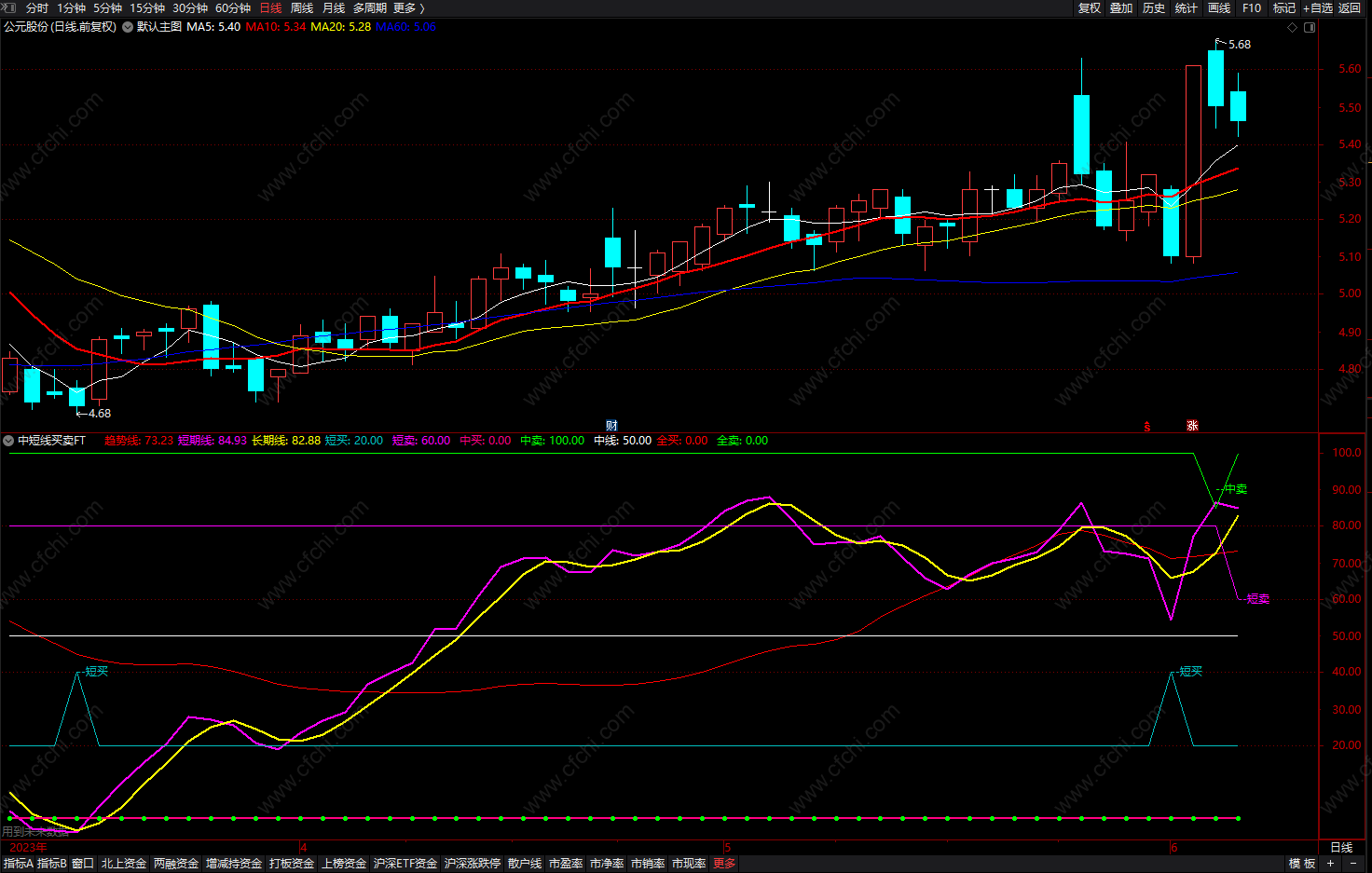Open the 沪深ETF资金 indicator

(405, 864)
